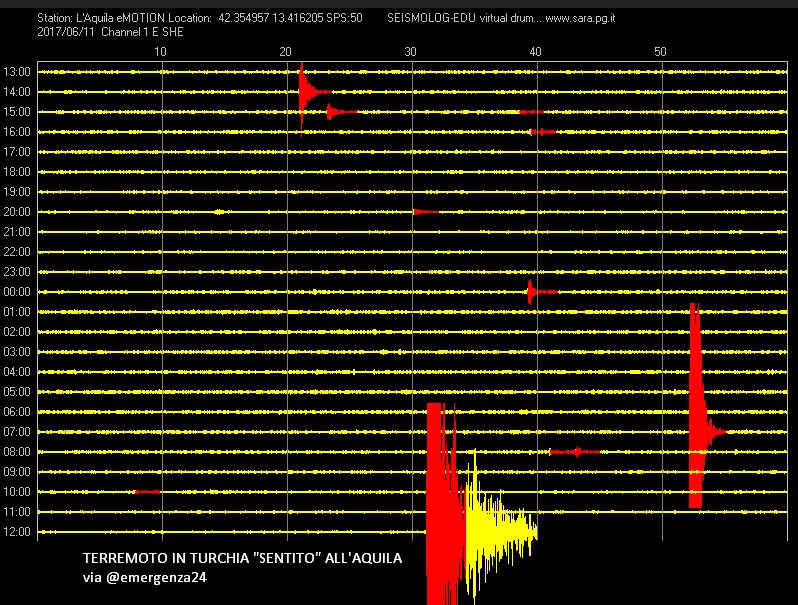The width and height of the screenshot is (798, 605).
Task: Click the Station: L'Aquila eMOTION text
Action: point(101,18)
